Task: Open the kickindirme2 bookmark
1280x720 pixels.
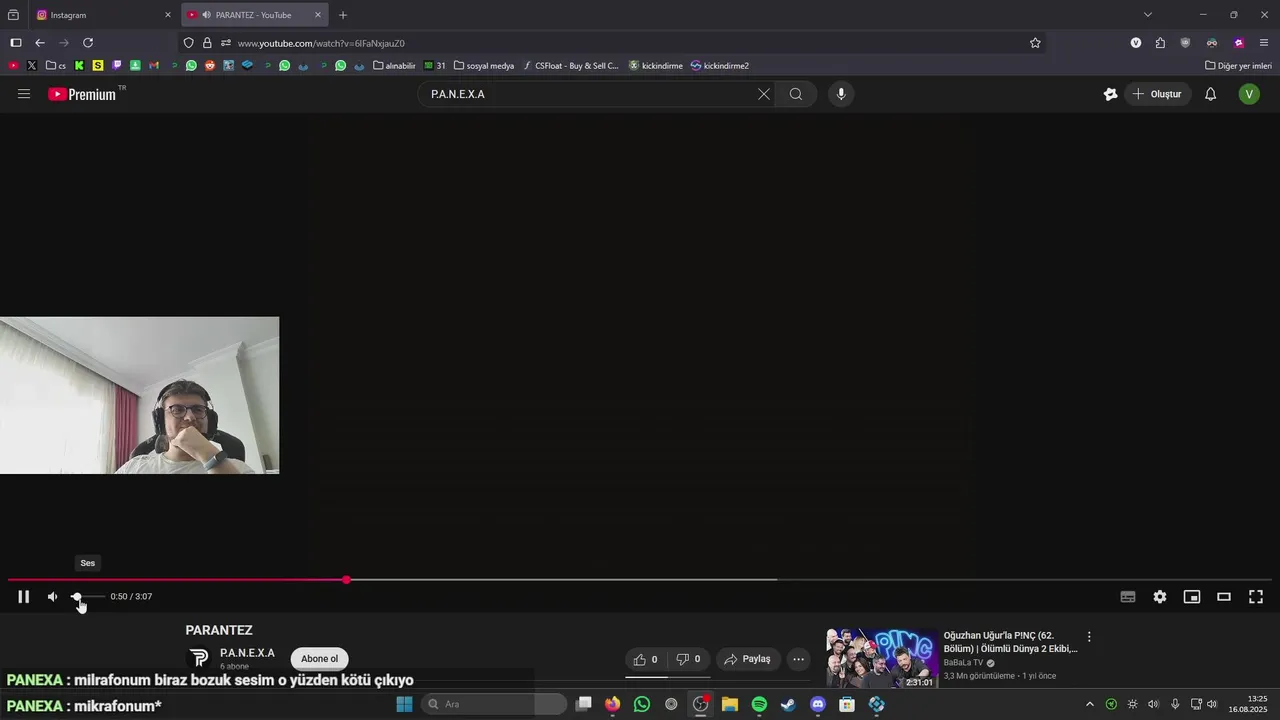Action: coord(719,66)
